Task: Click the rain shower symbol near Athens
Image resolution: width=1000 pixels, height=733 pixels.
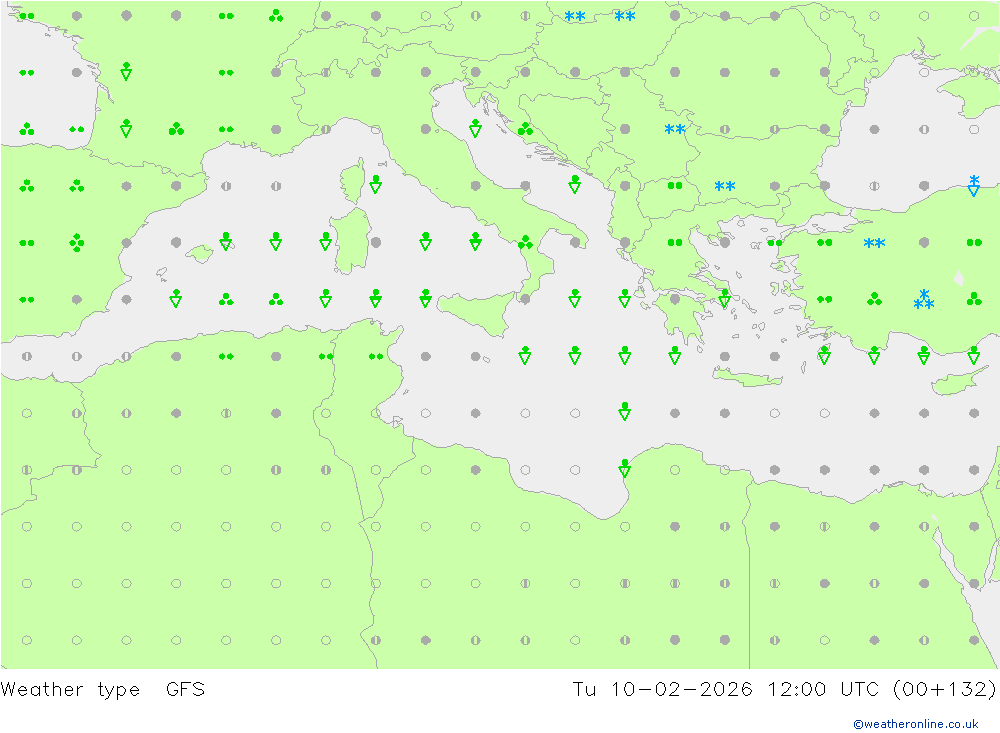Action: coord(725,298)
